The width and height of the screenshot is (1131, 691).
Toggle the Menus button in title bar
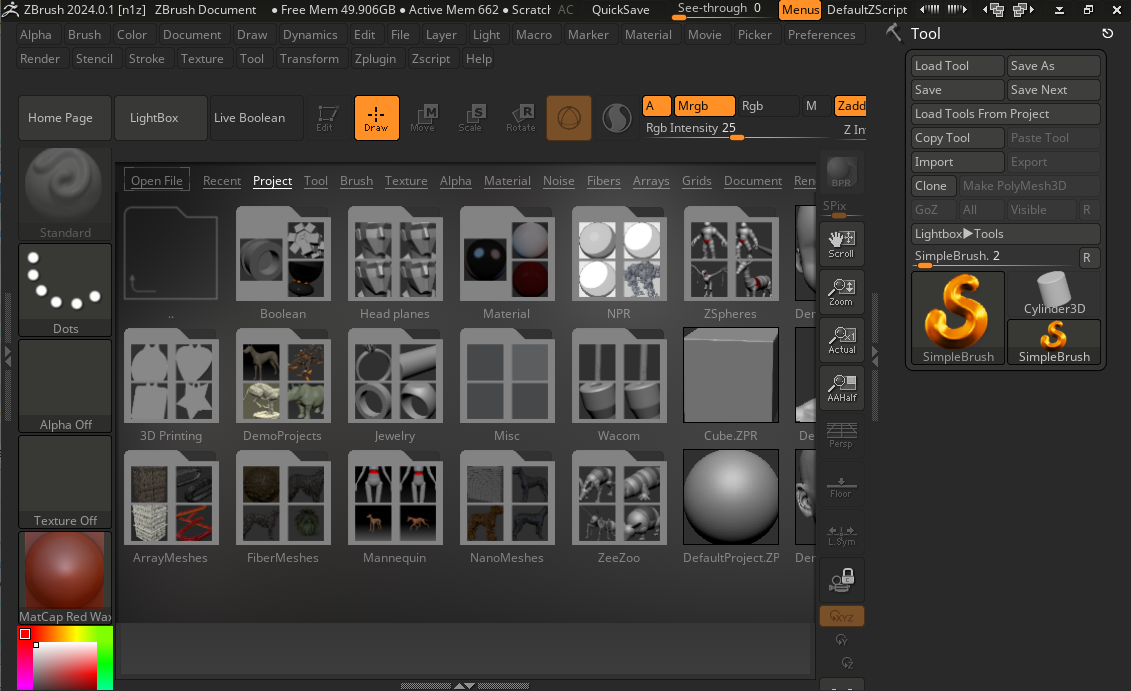tap(800, 9)
